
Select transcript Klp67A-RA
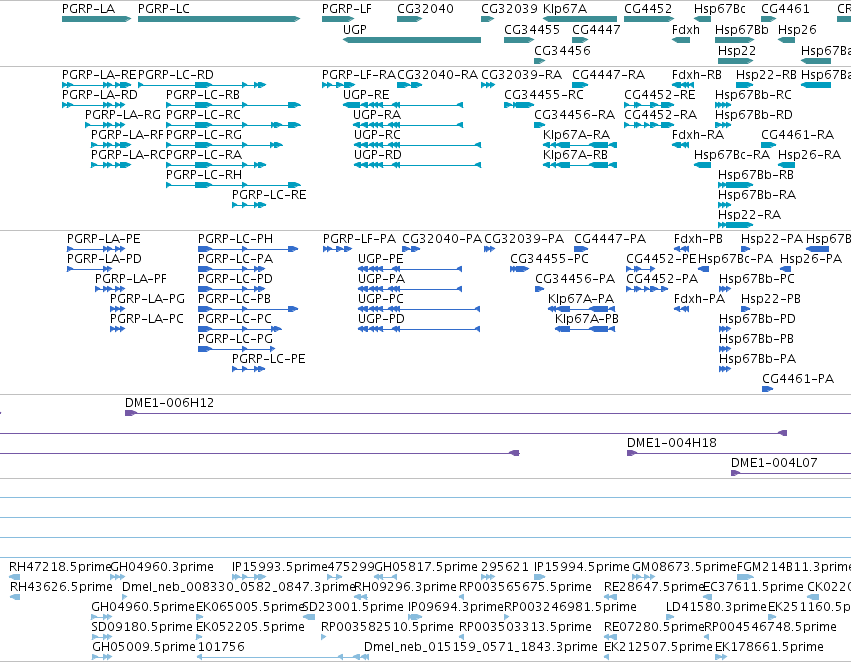point(580,145)
